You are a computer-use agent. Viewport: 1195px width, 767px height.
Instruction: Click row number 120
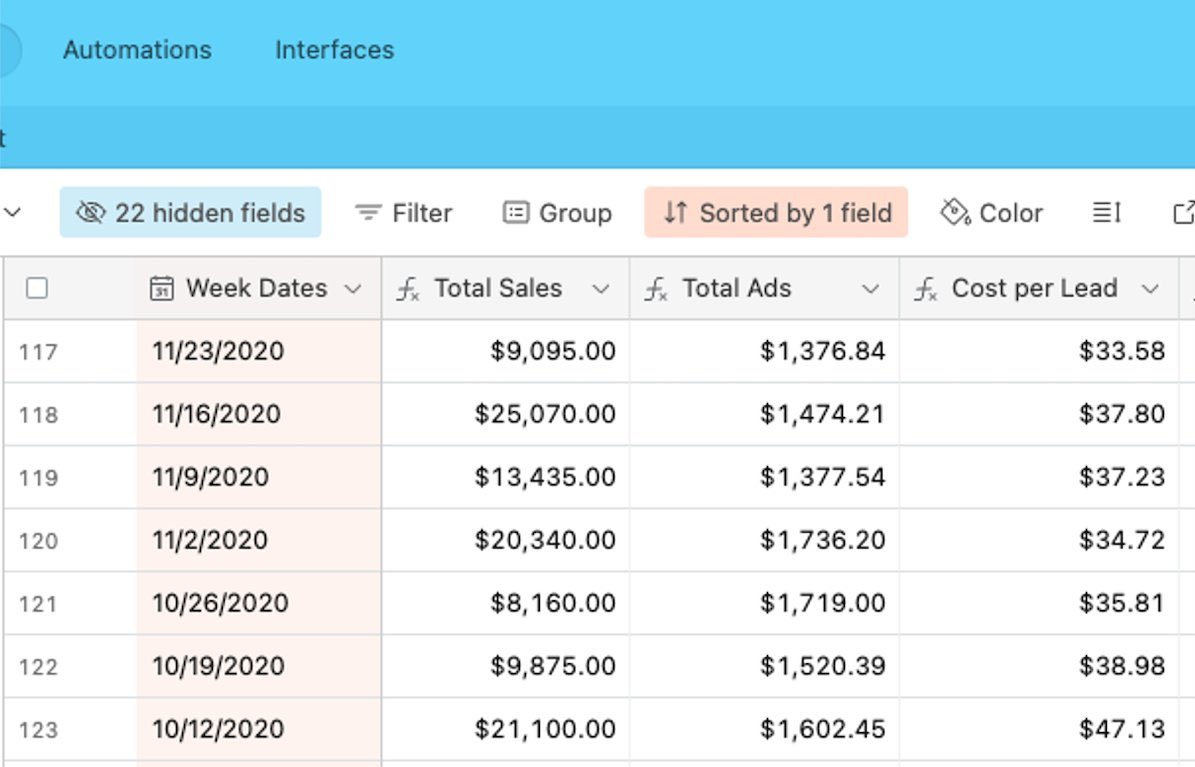coord(38,541)
